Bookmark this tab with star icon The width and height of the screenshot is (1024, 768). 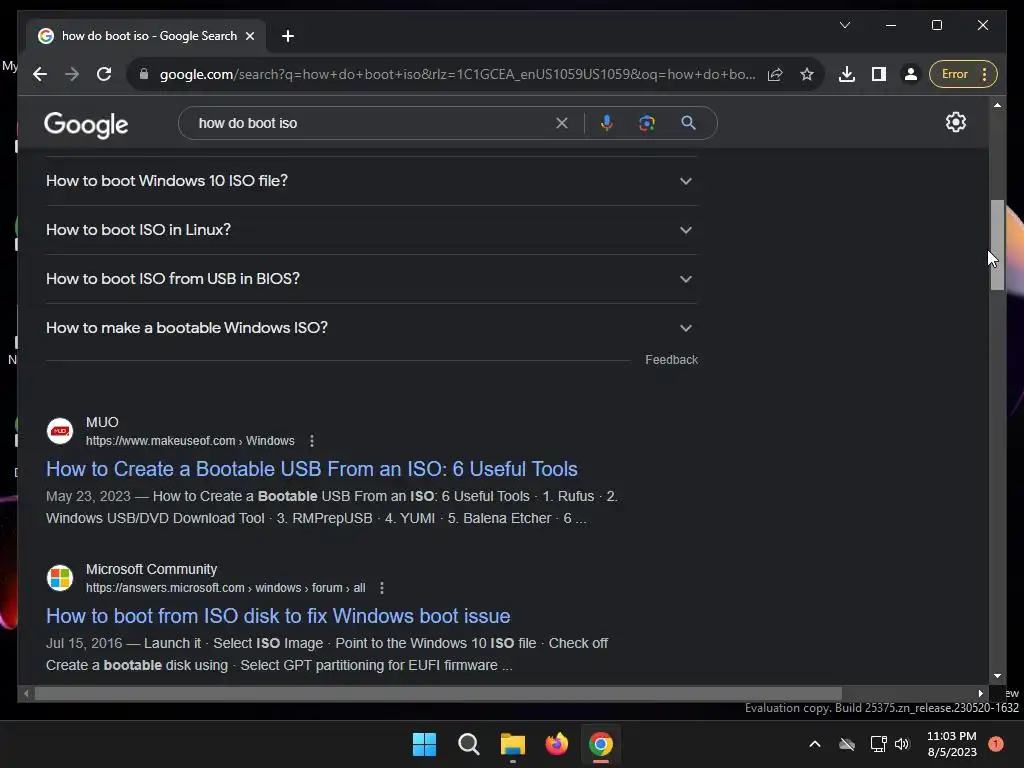pos(807,74)
